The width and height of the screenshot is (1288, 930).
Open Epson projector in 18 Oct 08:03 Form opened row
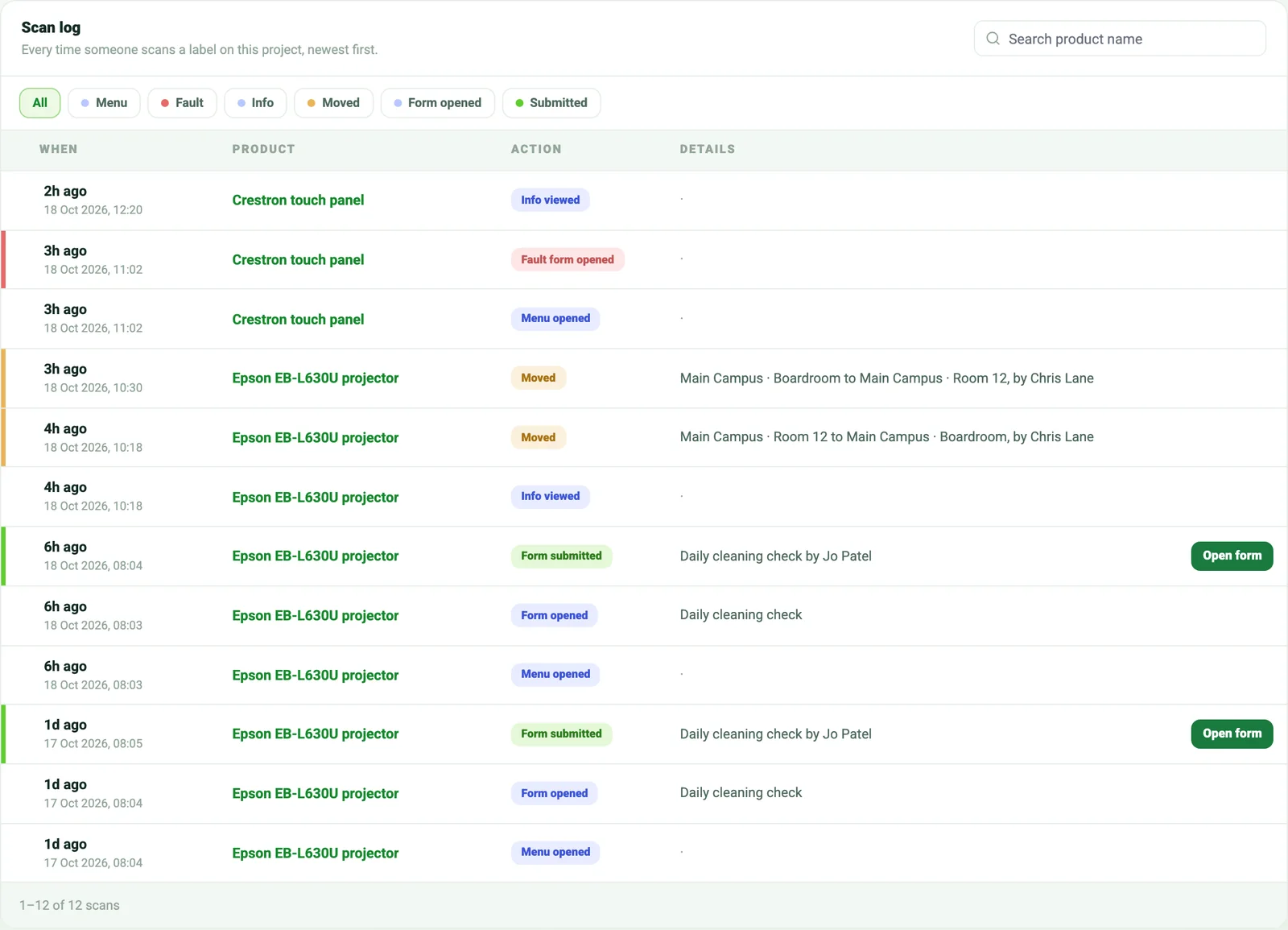pyautogui.click(x=316, y=616)
